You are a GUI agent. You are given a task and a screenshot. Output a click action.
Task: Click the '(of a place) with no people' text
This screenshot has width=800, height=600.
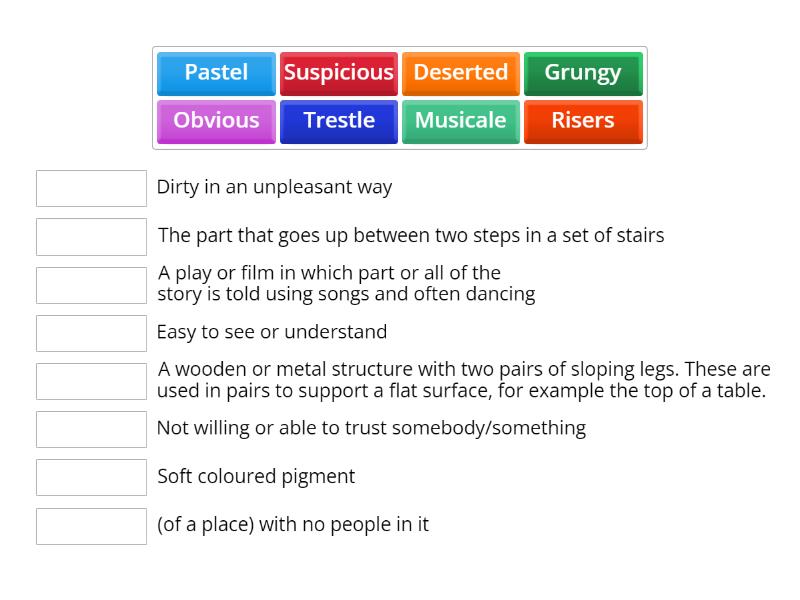coord(293,525)
